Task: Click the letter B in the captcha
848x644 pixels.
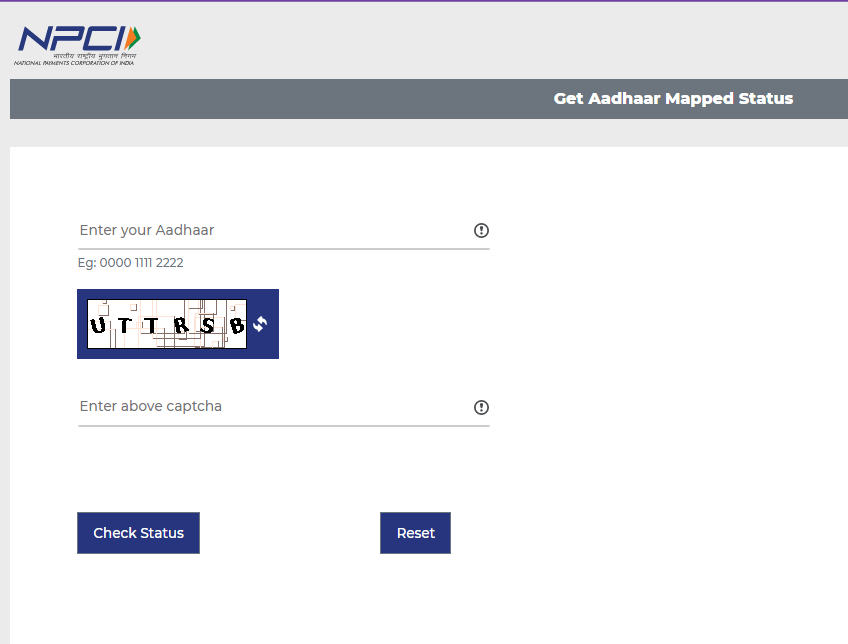Action: click(237, 325)
